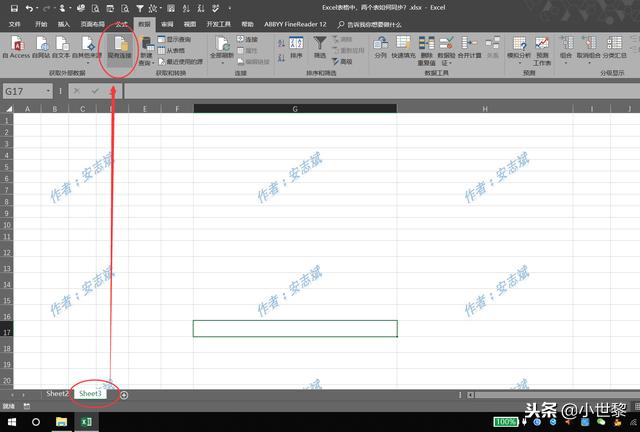The image size is (640, 432).
Task: Open the Windows Start menu
Action: click(12, 422)
